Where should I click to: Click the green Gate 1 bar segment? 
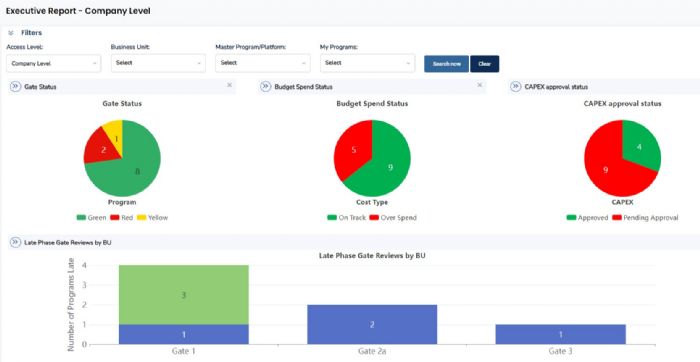click(183, 295)
